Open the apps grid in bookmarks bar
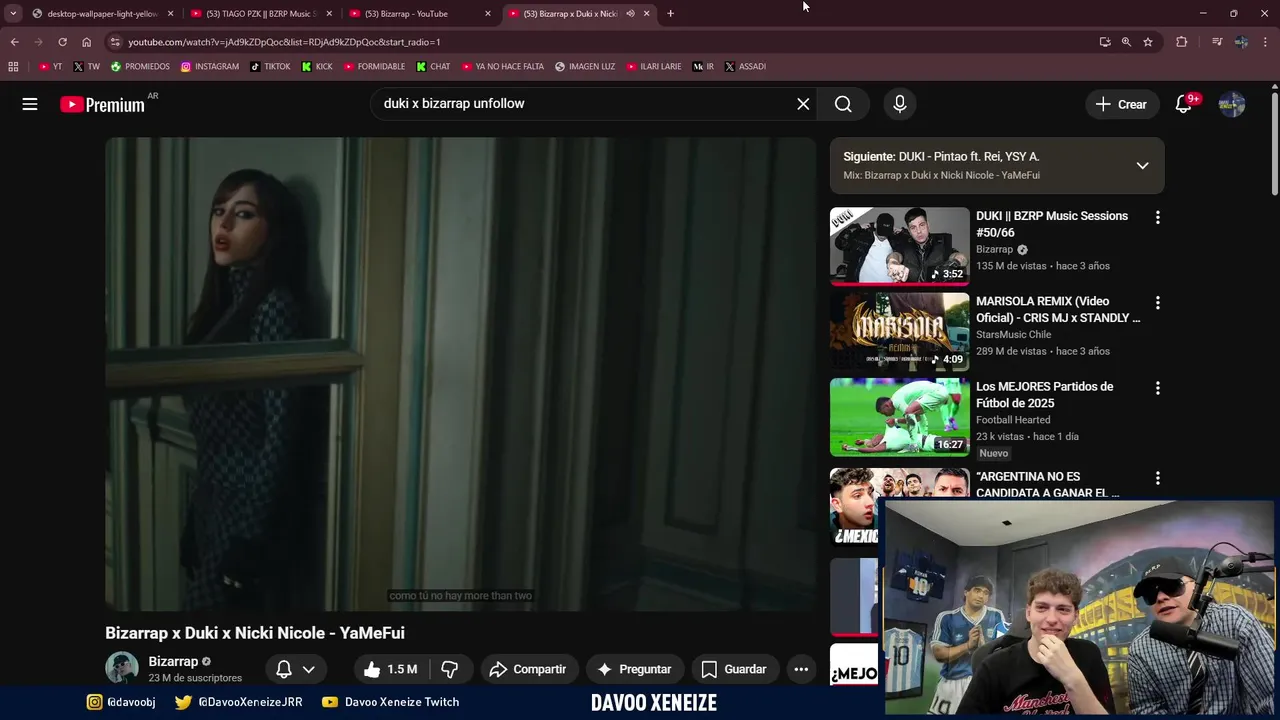This screenshot has width=1280, height=720. [13, 67]
